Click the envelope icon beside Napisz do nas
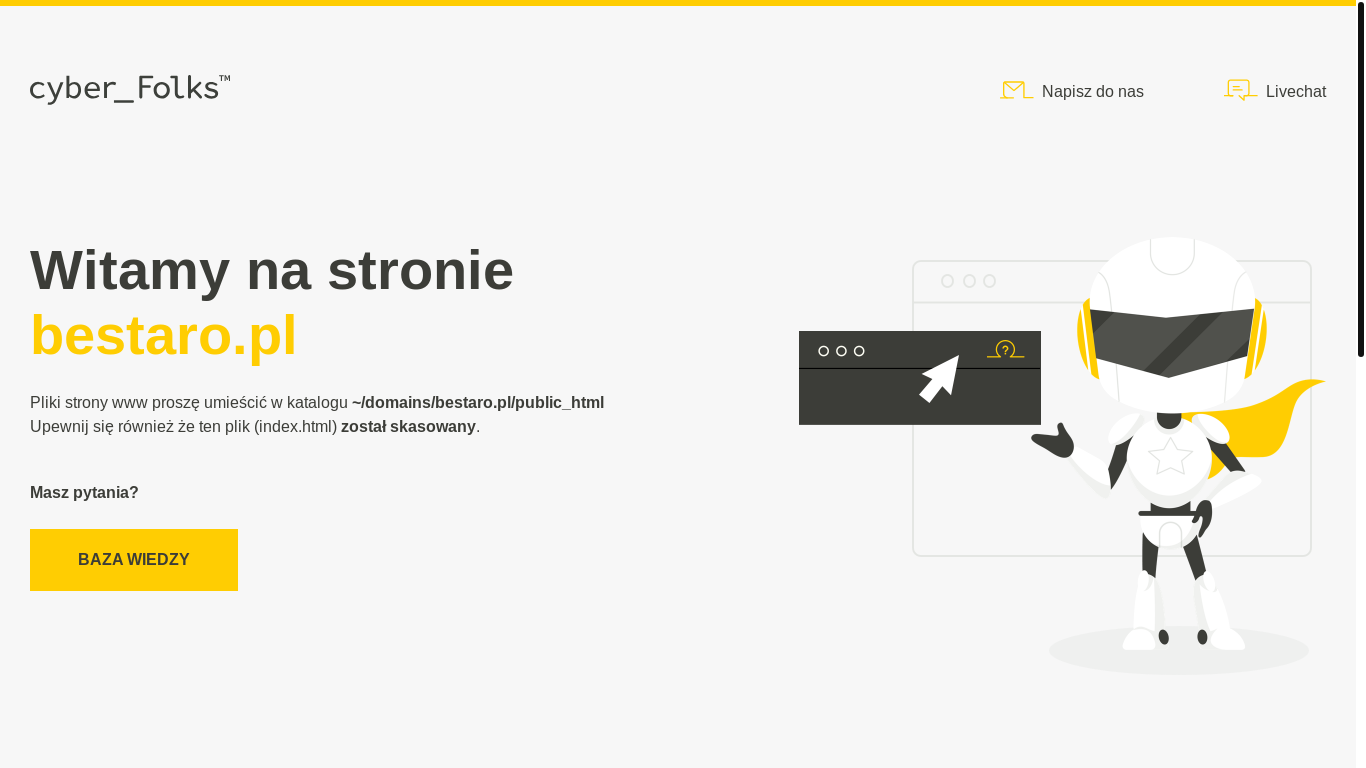 (x=1015, y=90)
